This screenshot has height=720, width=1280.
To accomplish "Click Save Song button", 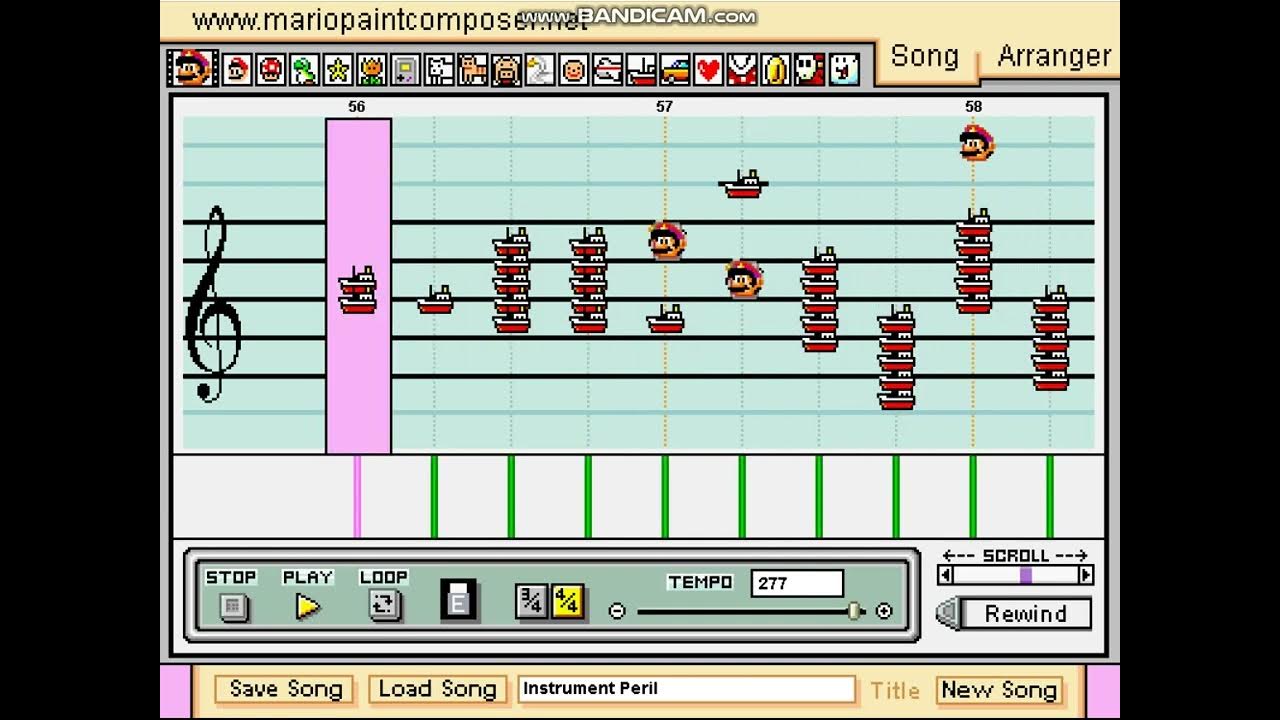I will click(x=286, y=689).
